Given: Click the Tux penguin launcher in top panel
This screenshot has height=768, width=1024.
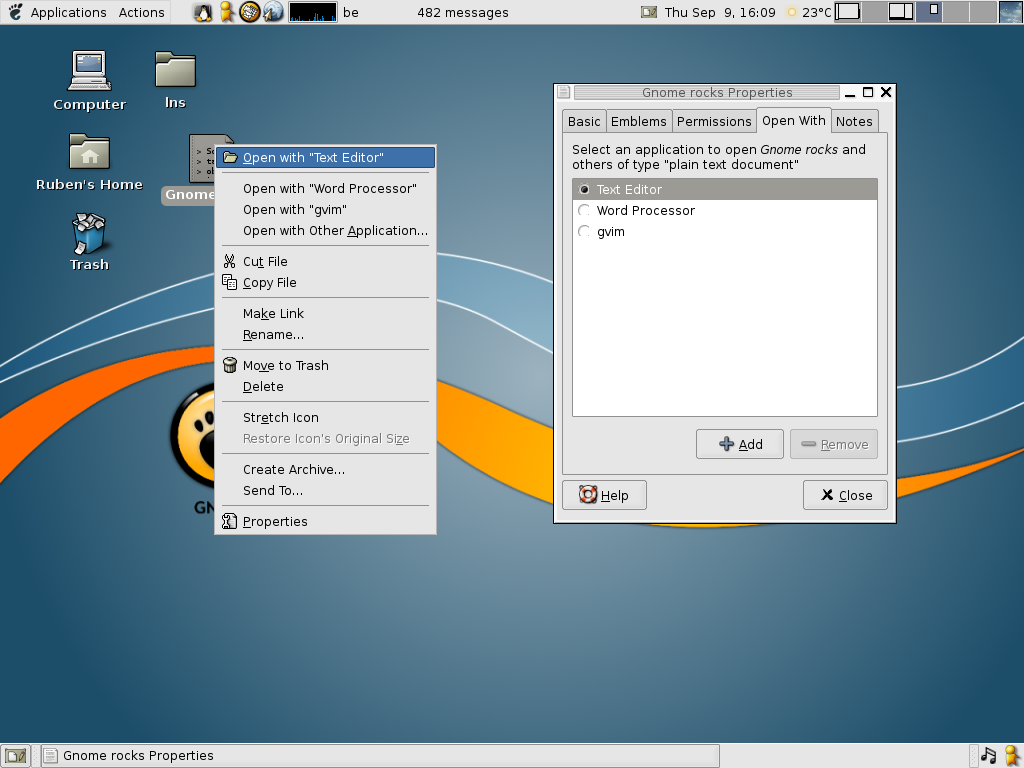Looking at the screenshot, I should (x=204, y=12).
